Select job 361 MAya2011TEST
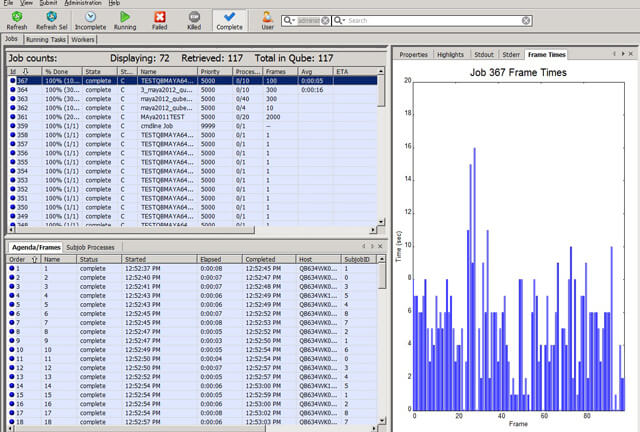This screenshot has width=640, height=432. tap(192, 117)
